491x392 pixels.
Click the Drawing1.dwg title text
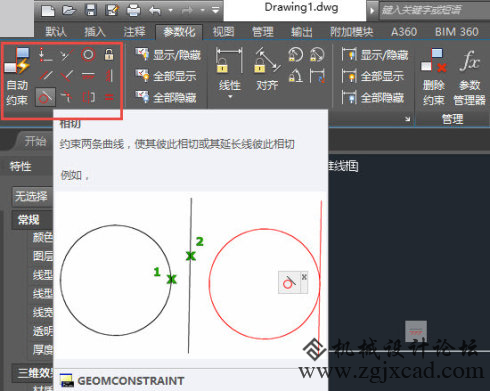coord(301,8)
